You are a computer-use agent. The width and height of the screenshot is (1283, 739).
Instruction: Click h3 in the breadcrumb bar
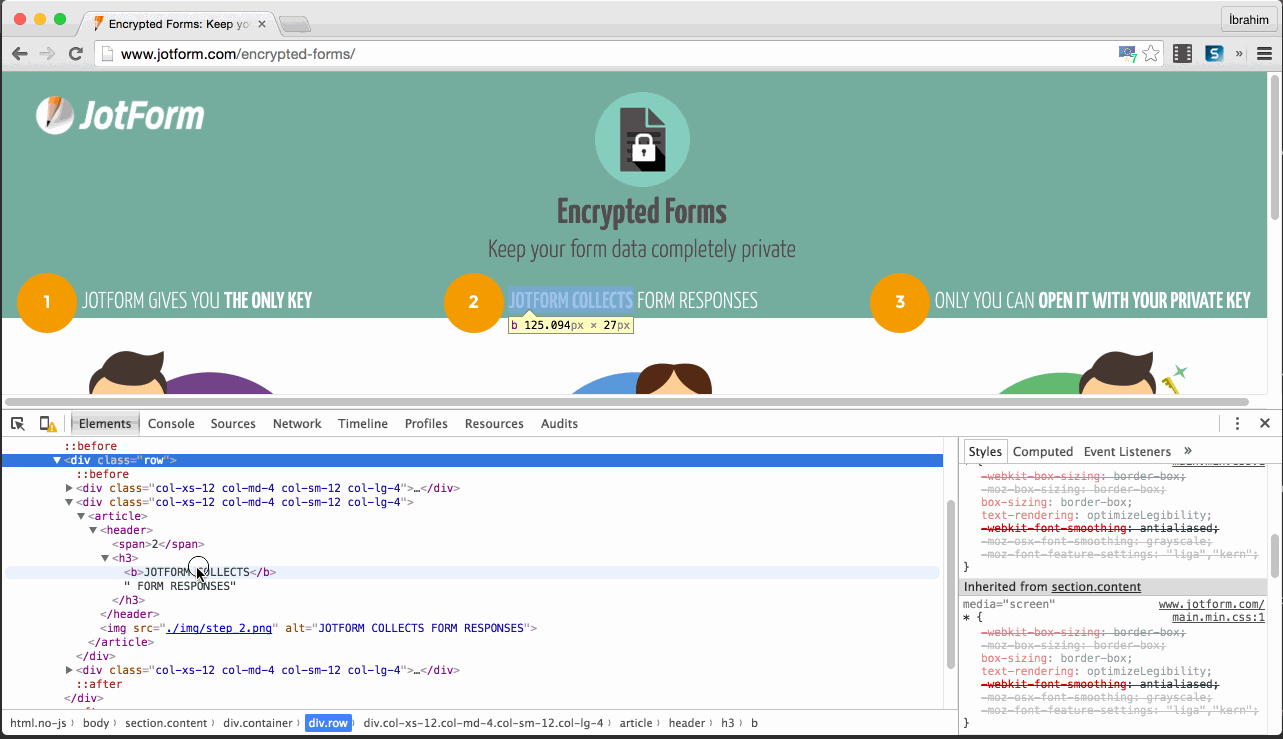coord(728,723)
